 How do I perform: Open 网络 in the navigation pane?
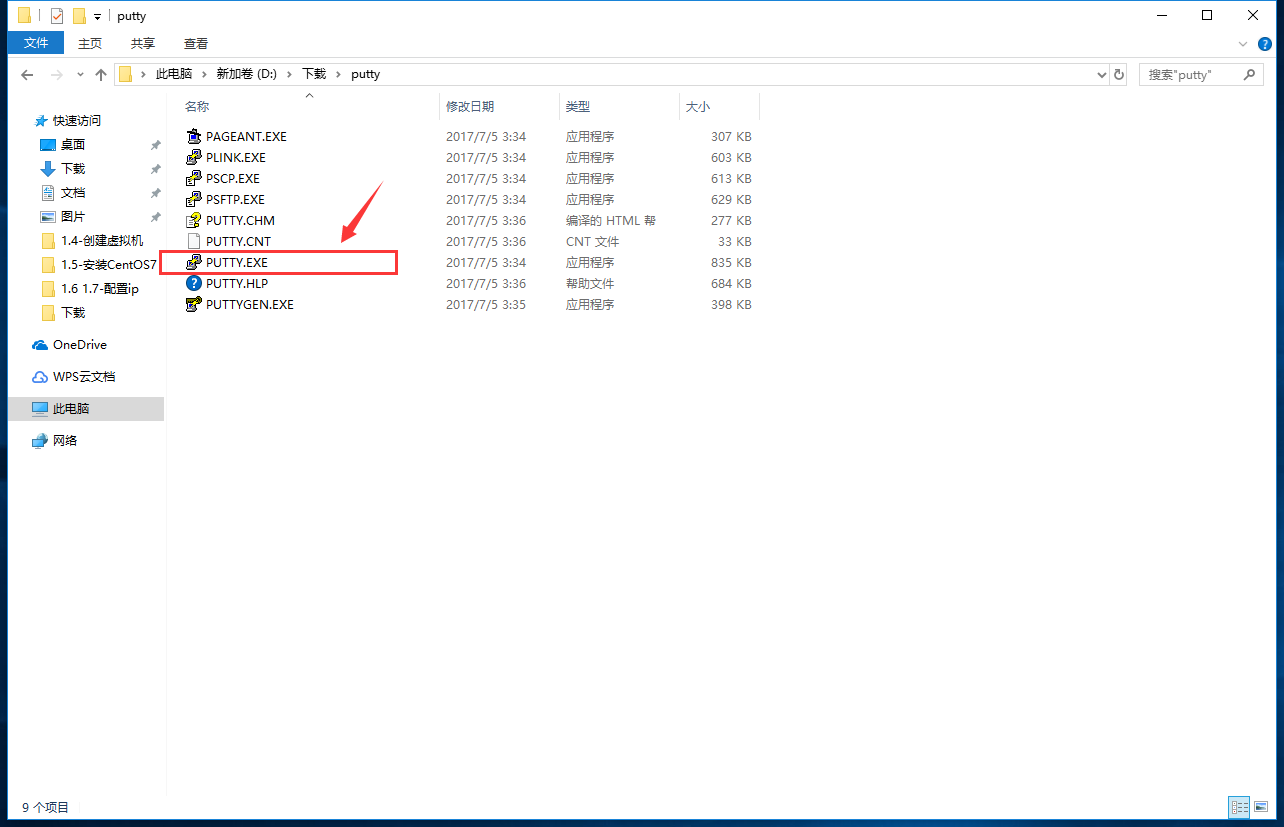point(65,441)
